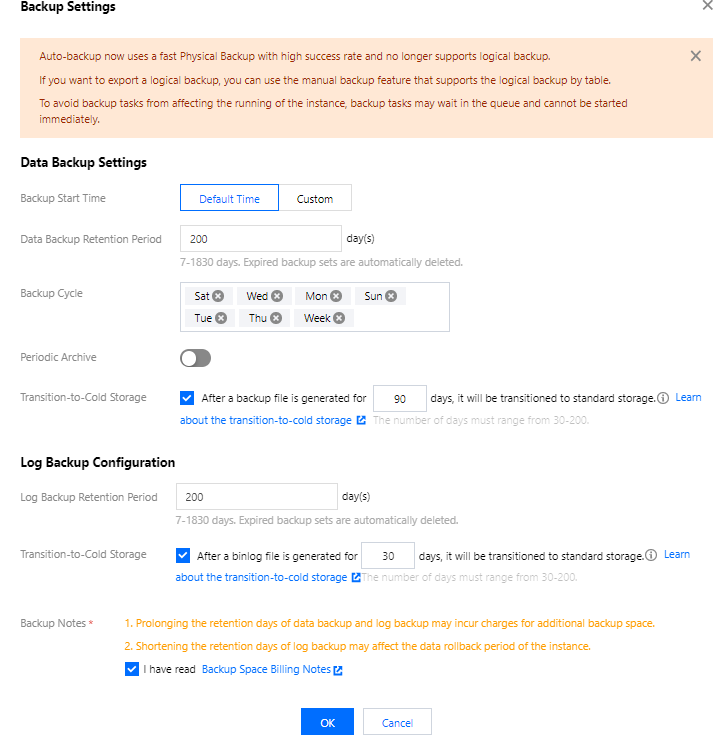Uncheck the "I have read" checkbox
Screen dimensions: 727x742
pos(132,669)
